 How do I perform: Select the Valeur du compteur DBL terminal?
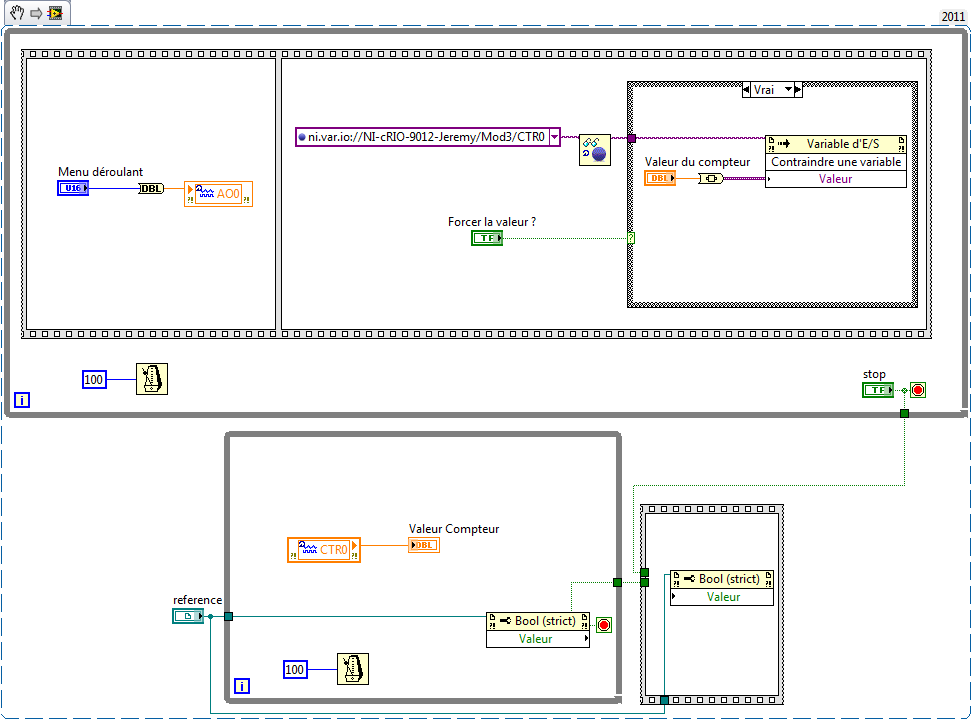[660, 178]
